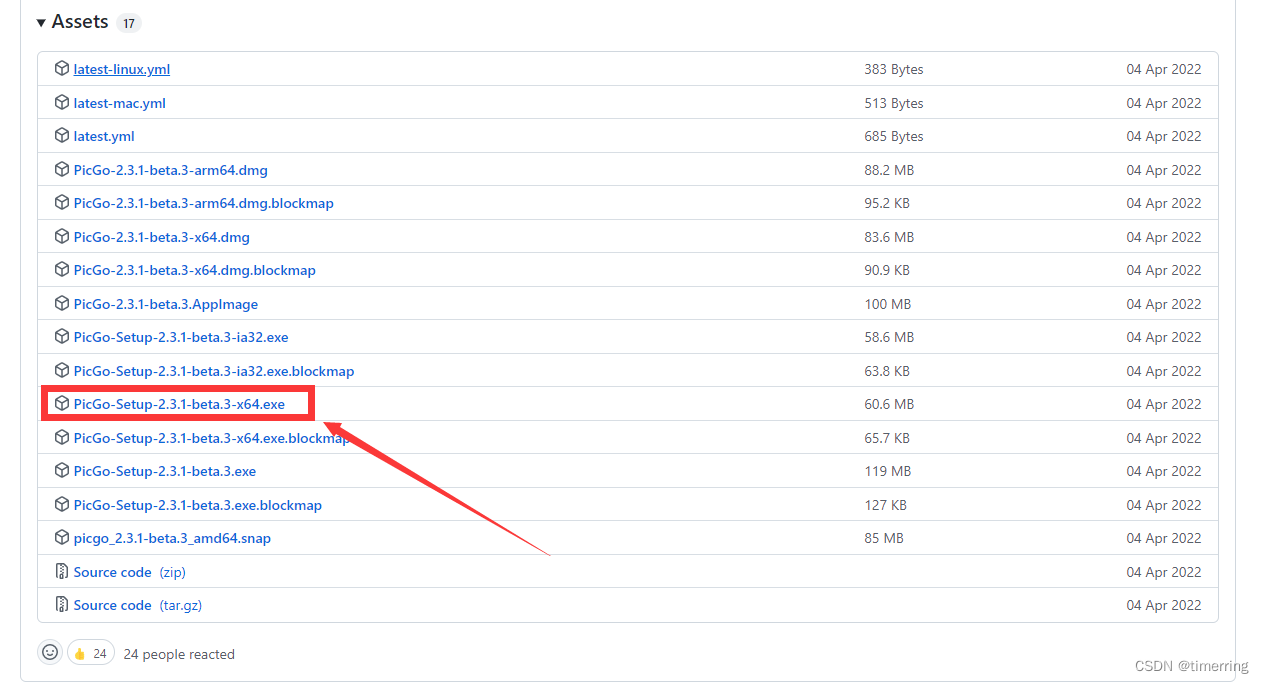Download picgo_2.3.1-beta.3_amd64.snap

(x=172, y=538)
